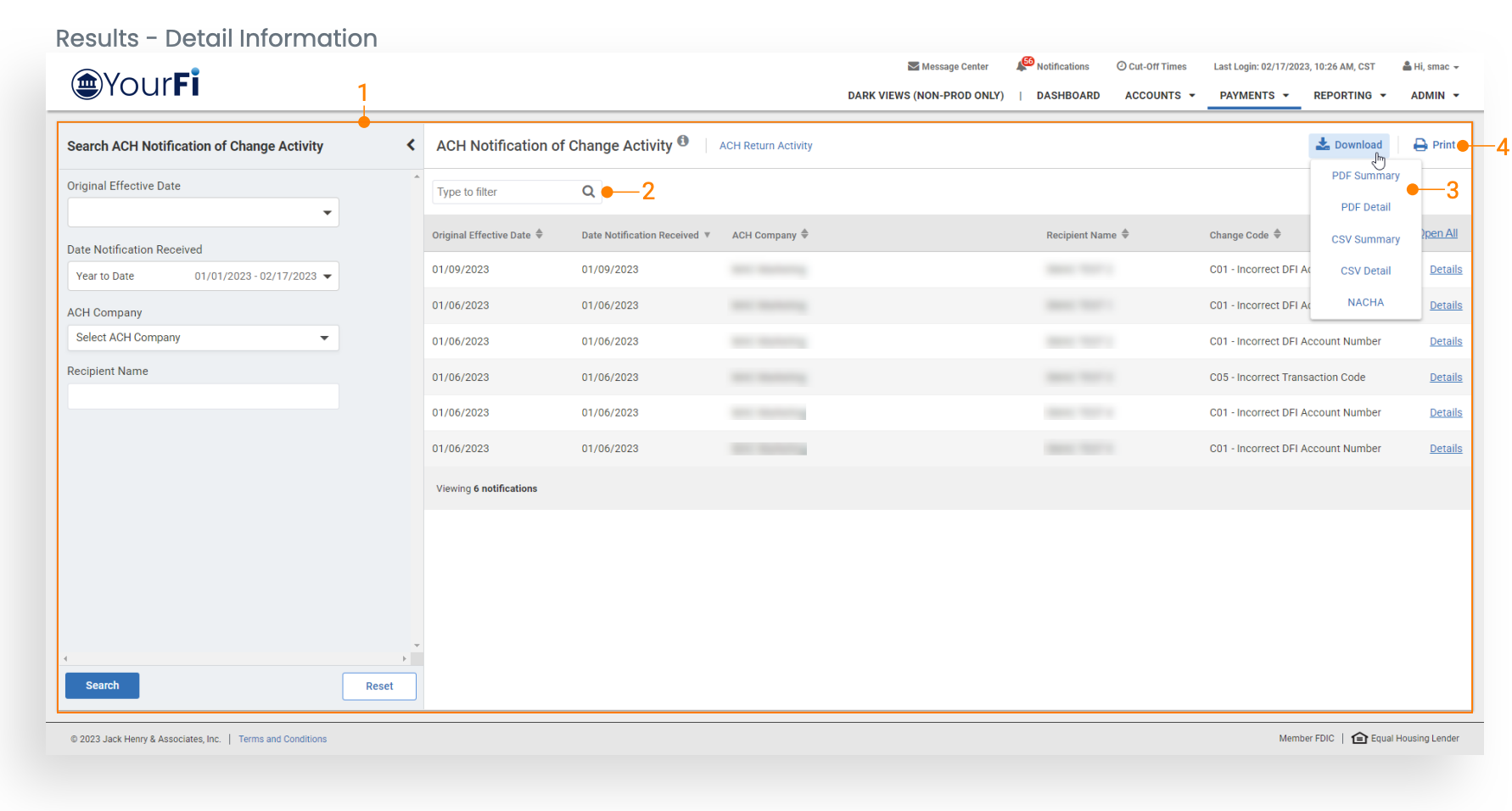
Task: Open the ACH Return Activity link
Action: point(765,146)
